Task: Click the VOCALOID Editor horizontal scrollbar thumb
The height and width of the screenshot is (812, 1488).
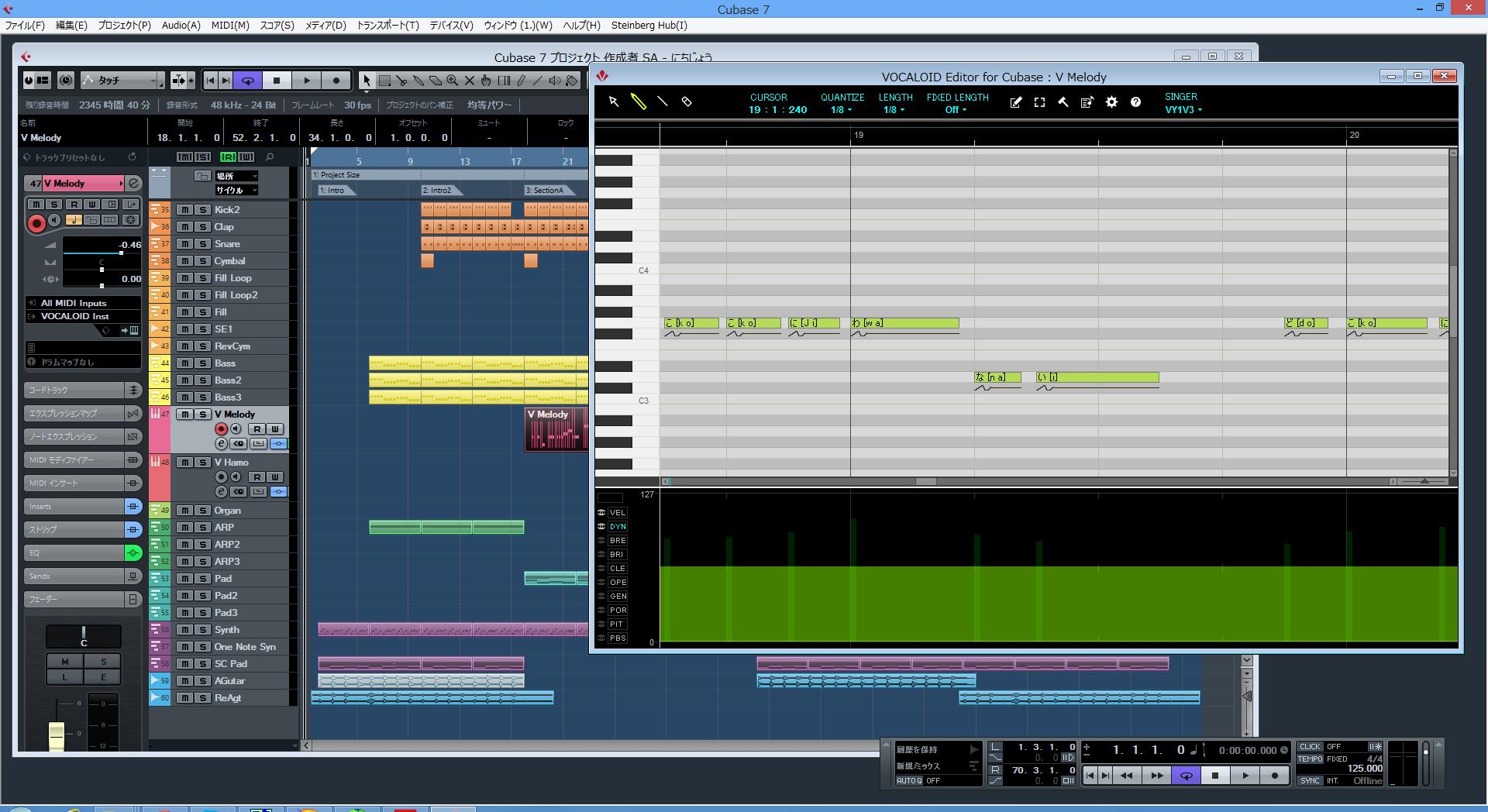Action: click(925, 481)
